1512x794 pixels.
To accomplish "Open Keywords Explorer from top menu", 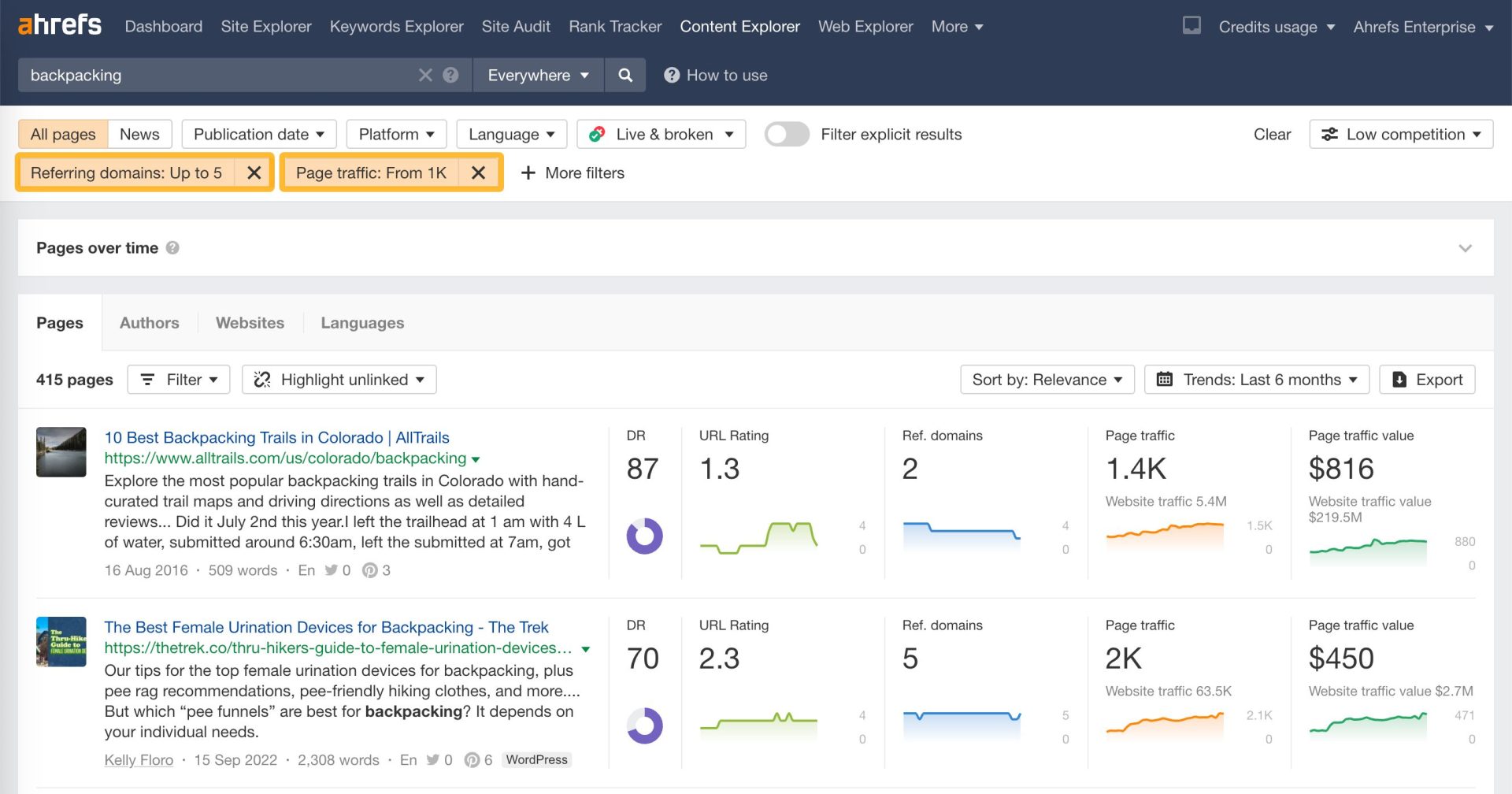I will click(396, 26).
